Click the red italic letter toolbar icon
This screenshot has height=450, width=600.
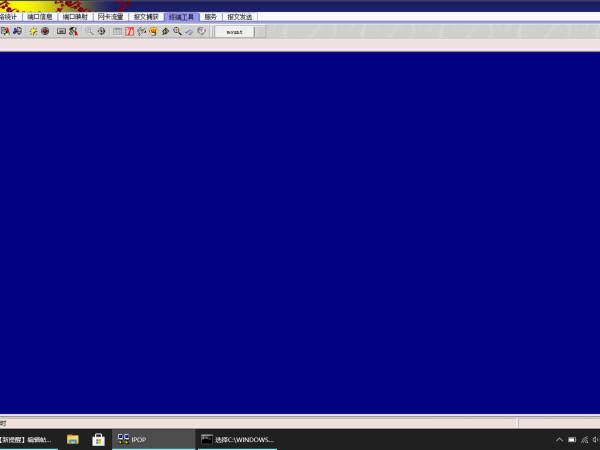(130, 31)
